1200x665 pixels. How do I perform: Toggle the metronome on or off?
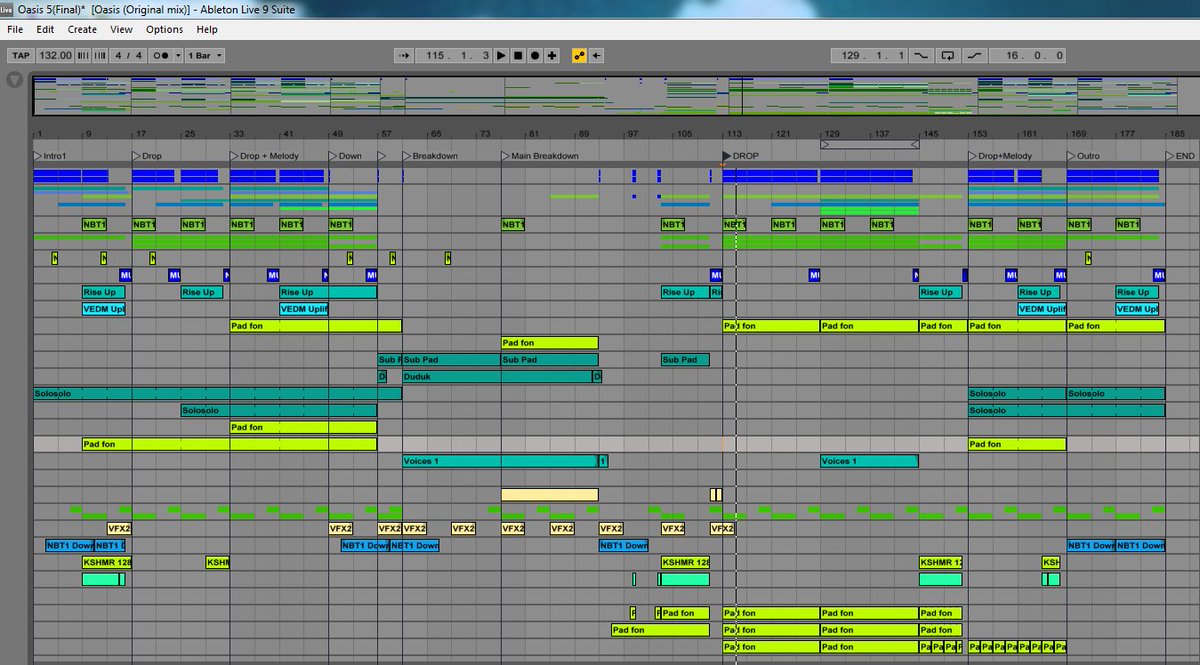pyautogui.click(x=160, y=56)
